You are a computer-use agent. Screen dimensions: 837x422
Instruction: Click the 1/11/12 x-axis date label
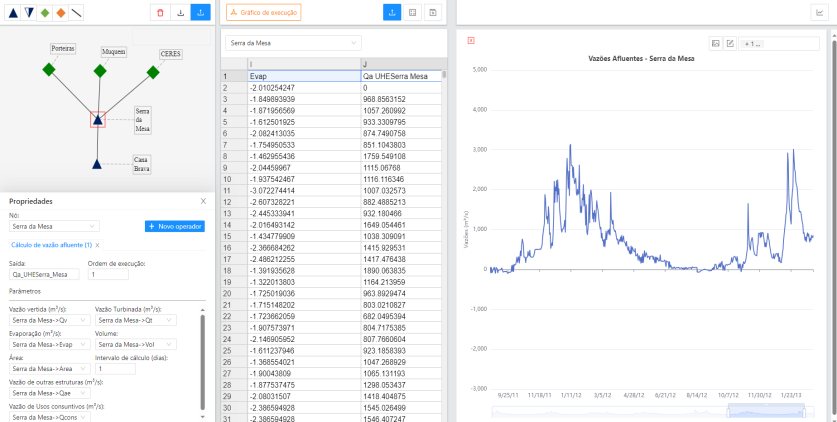tap(571, 395)
